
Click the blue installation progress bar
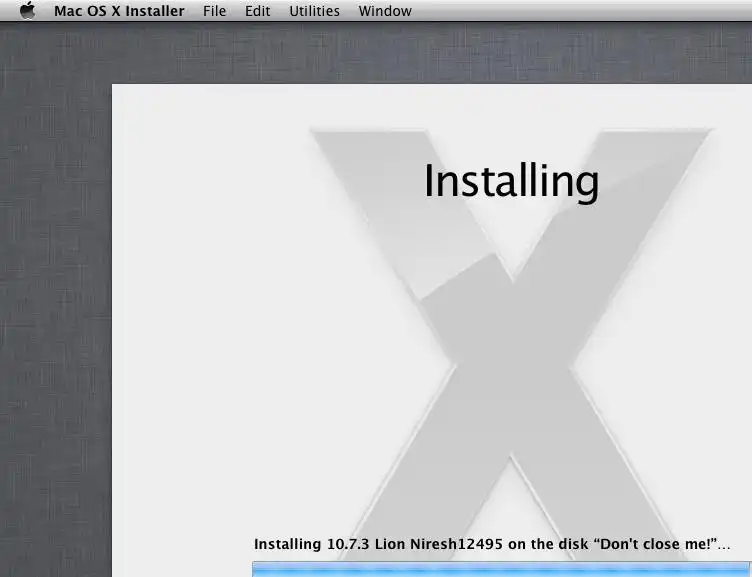pos(502,569)
